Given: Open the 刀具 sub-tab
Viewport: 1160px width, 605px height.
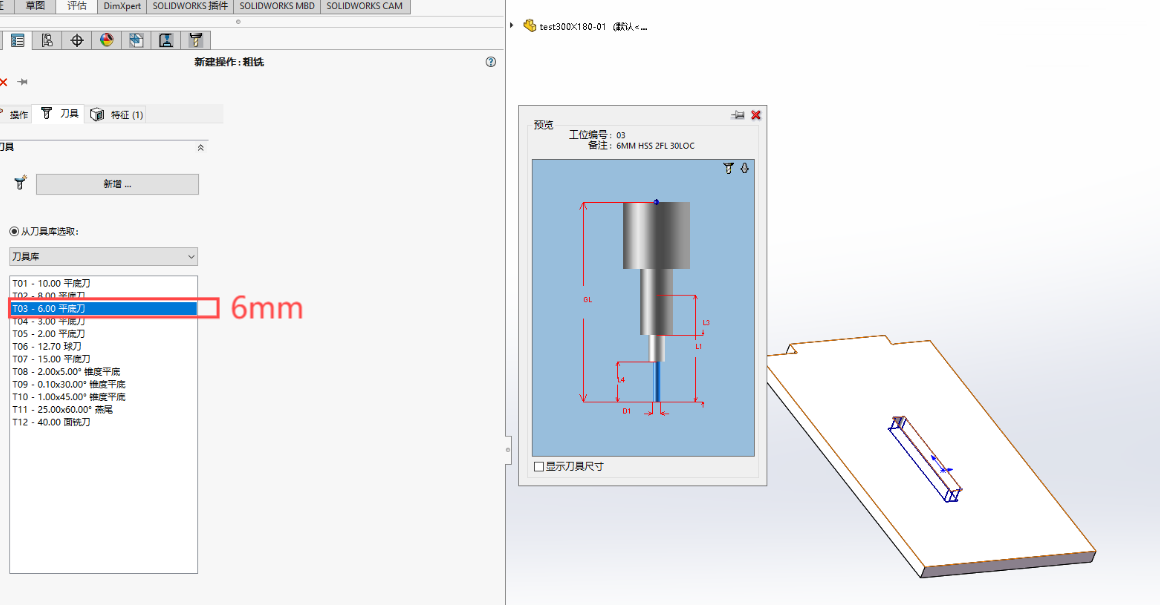Looking at the screenshot, I should [x=60, y=113].
